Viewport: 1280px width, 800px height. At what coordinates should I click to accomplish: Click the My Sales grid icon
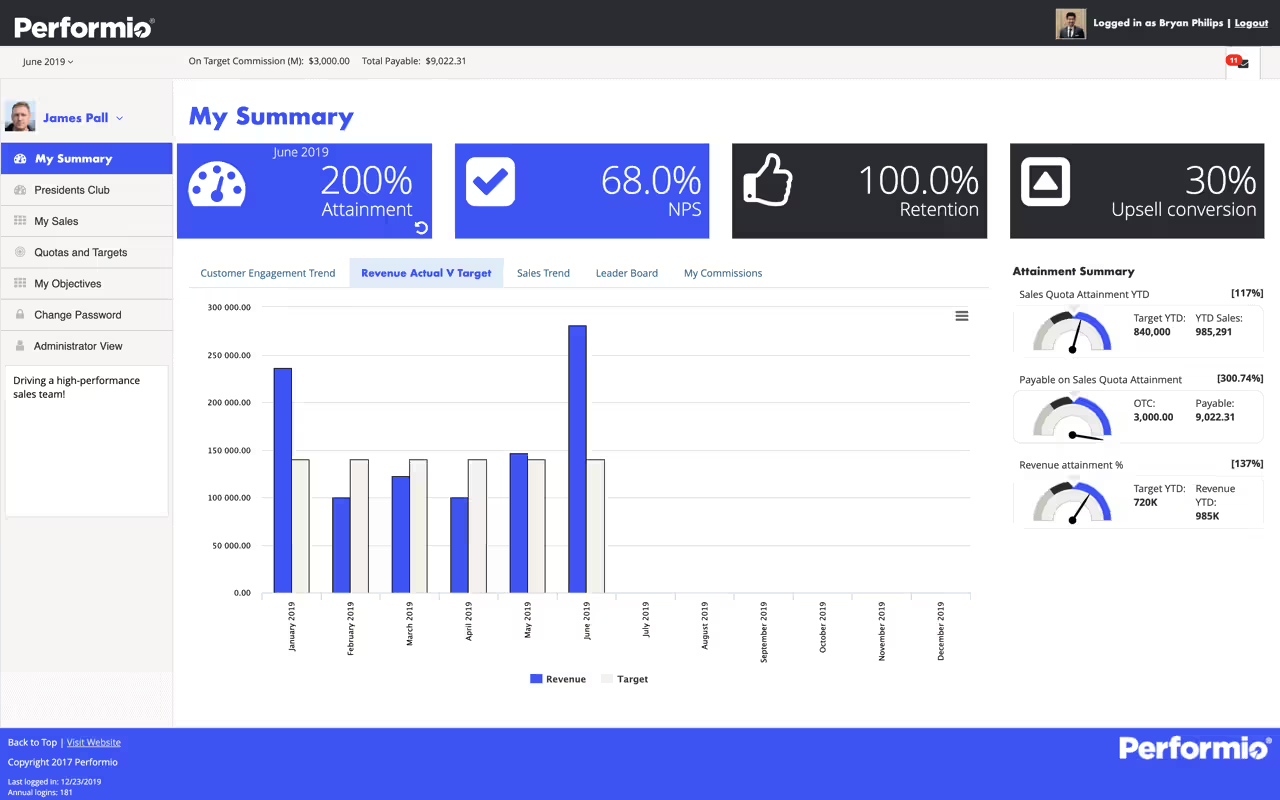(22, 220)
